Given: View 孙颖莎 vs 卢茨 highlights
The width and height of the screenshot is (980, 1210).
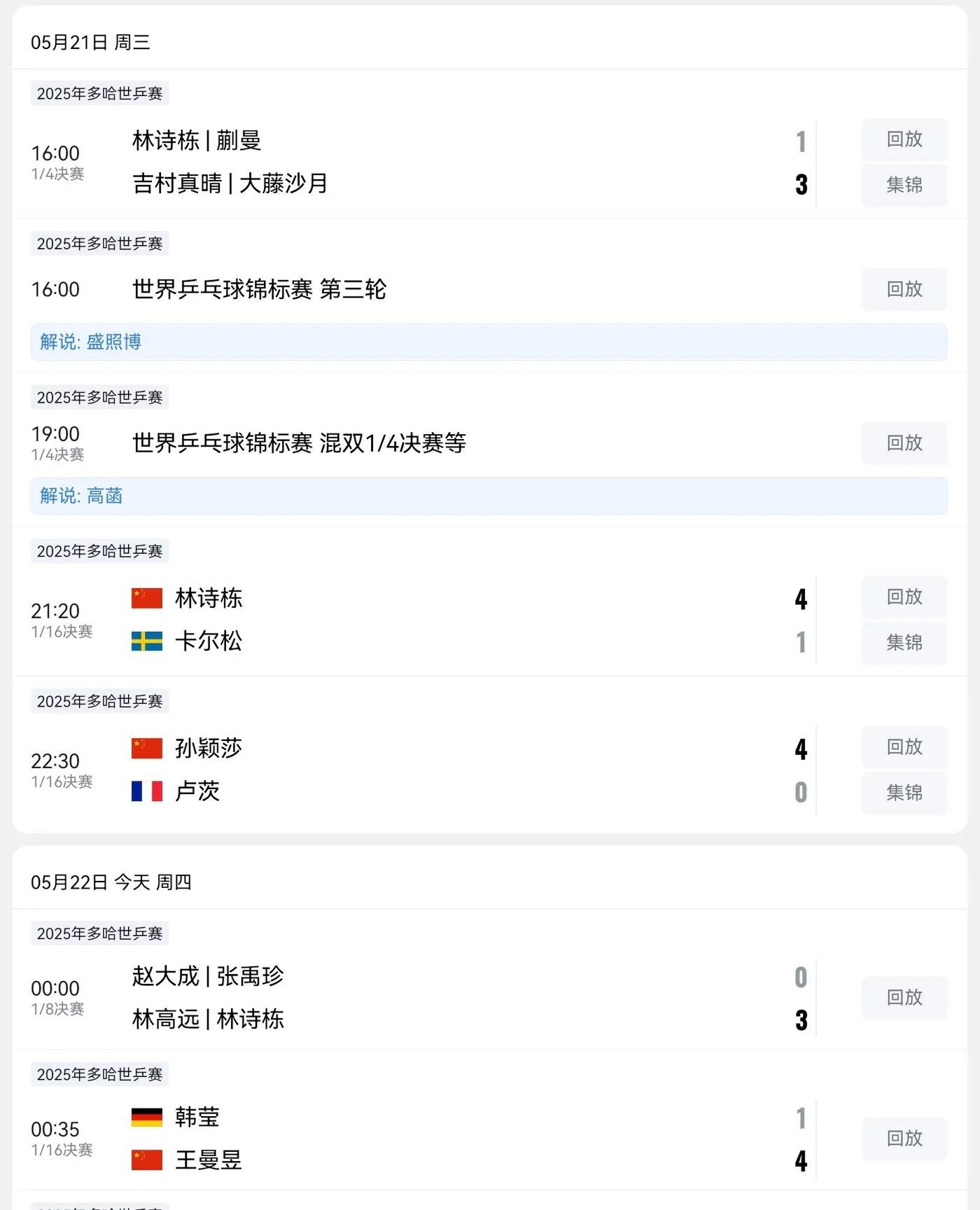Looking at the screenshot, I should tap(904, 793).
